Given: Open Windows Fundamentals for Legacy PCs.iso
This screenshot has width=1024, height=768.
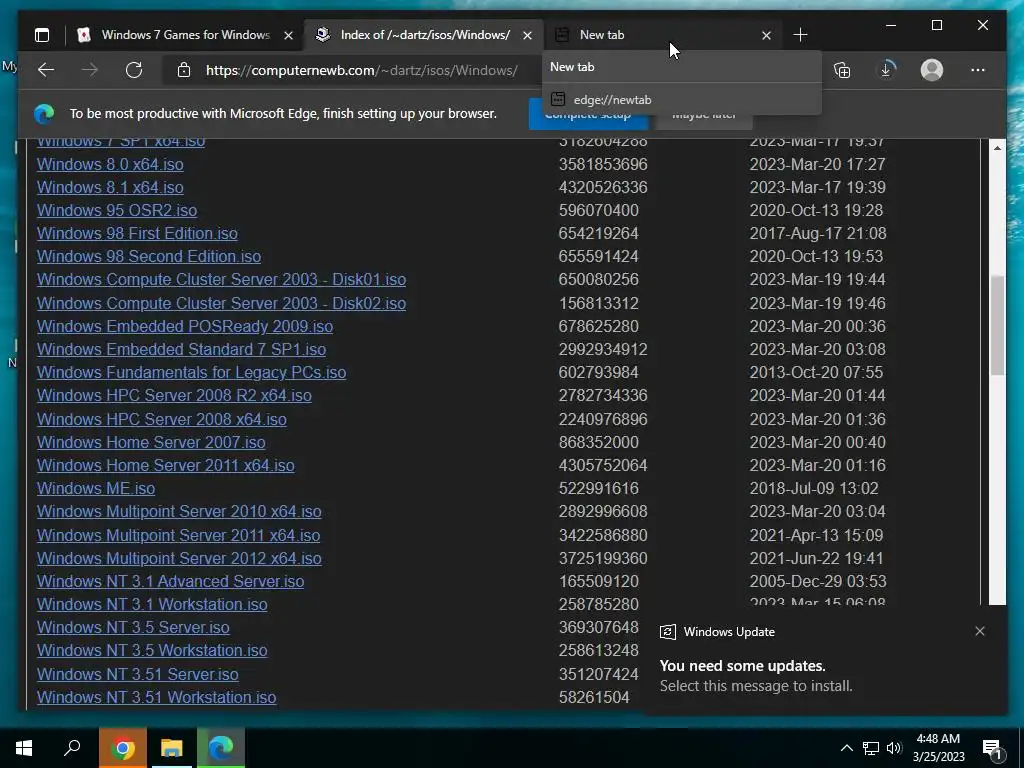Looking at the screenshot, I should 191,372.
